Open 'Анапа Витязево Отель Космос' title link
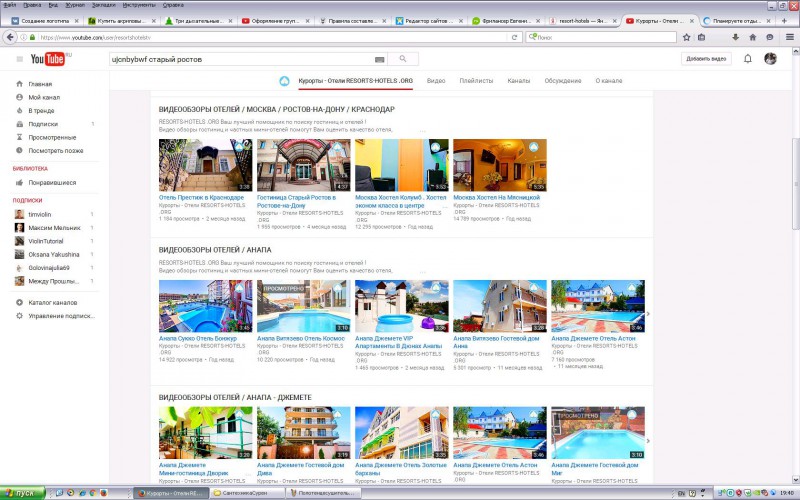The image size is (800, 500). pos(301,338)
